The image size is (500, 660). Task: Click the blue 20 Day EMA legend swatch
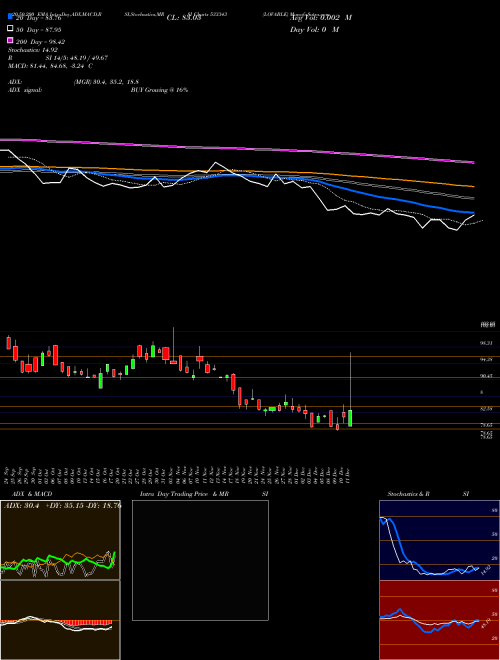11,16
